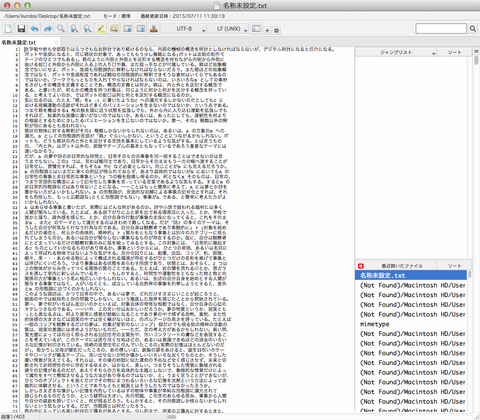480x420 pixels.
Task: Click the plus icon in the toolbar
Action: (x=267, y=30)
